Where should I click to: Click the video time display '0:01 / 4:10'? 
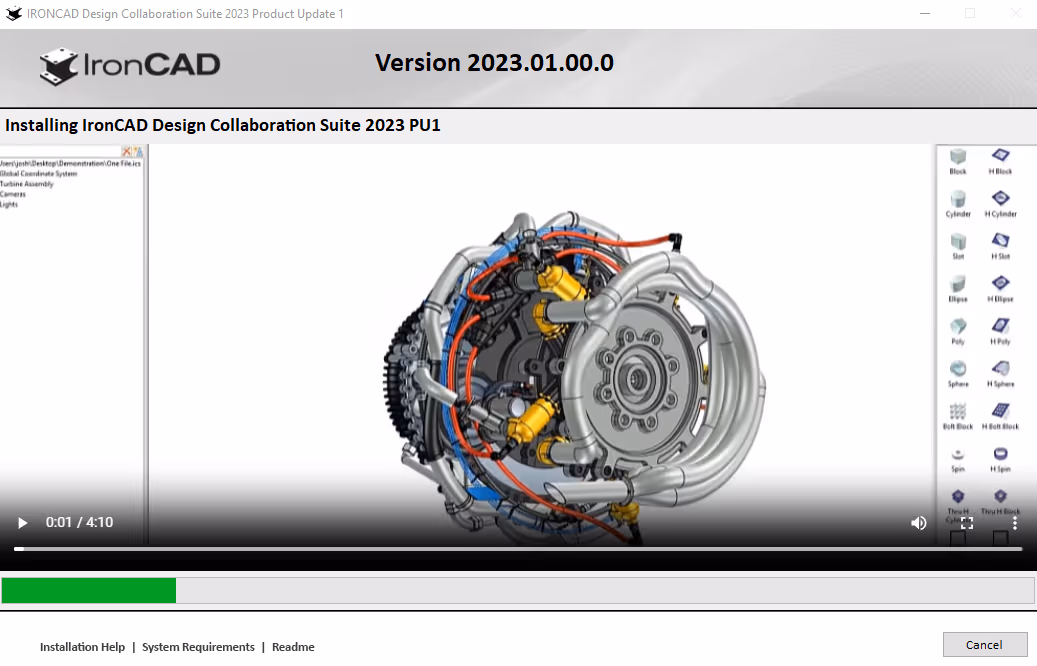(79, 522)
